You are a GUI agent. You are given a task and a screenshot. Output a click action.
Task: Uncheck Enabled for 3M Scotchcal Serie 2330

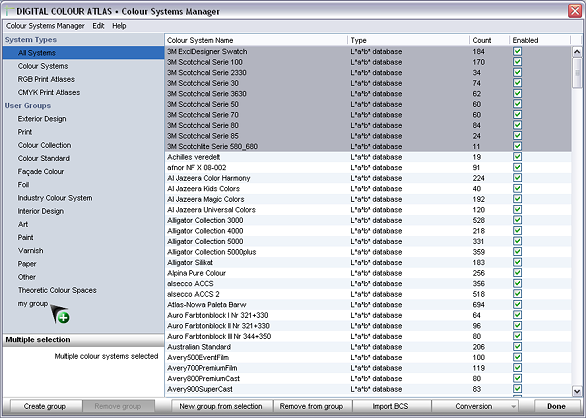[x=518, y=72]
